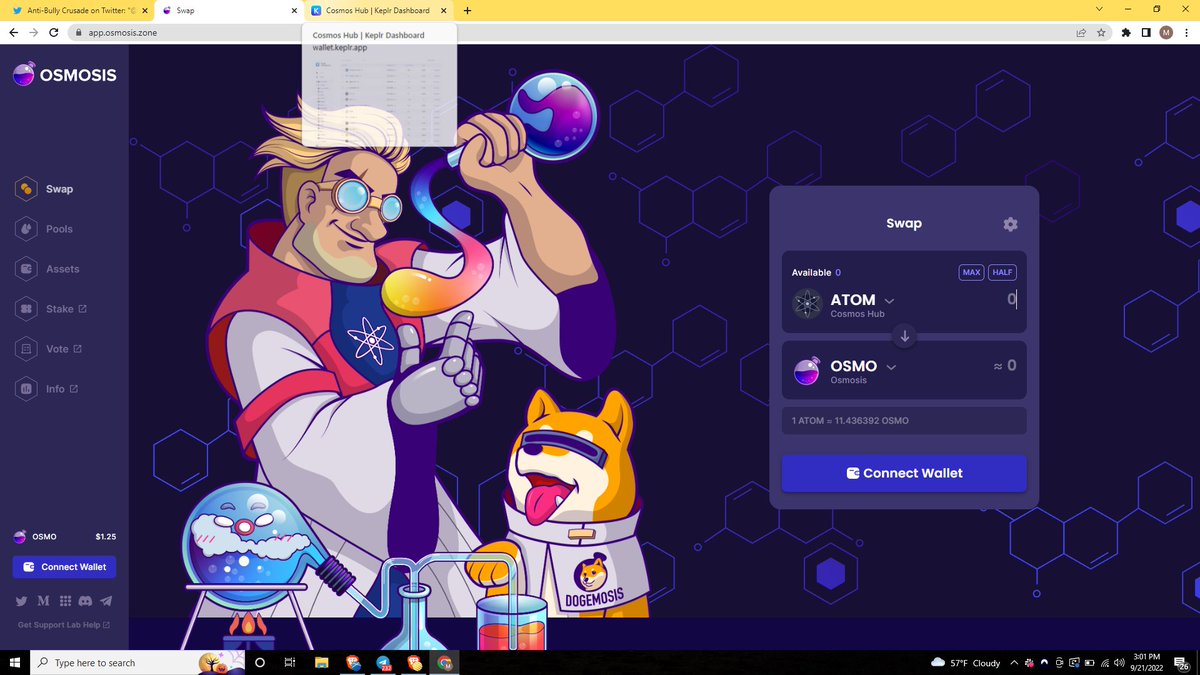Click weather widget 57°F Cloudy

(966, 662)
